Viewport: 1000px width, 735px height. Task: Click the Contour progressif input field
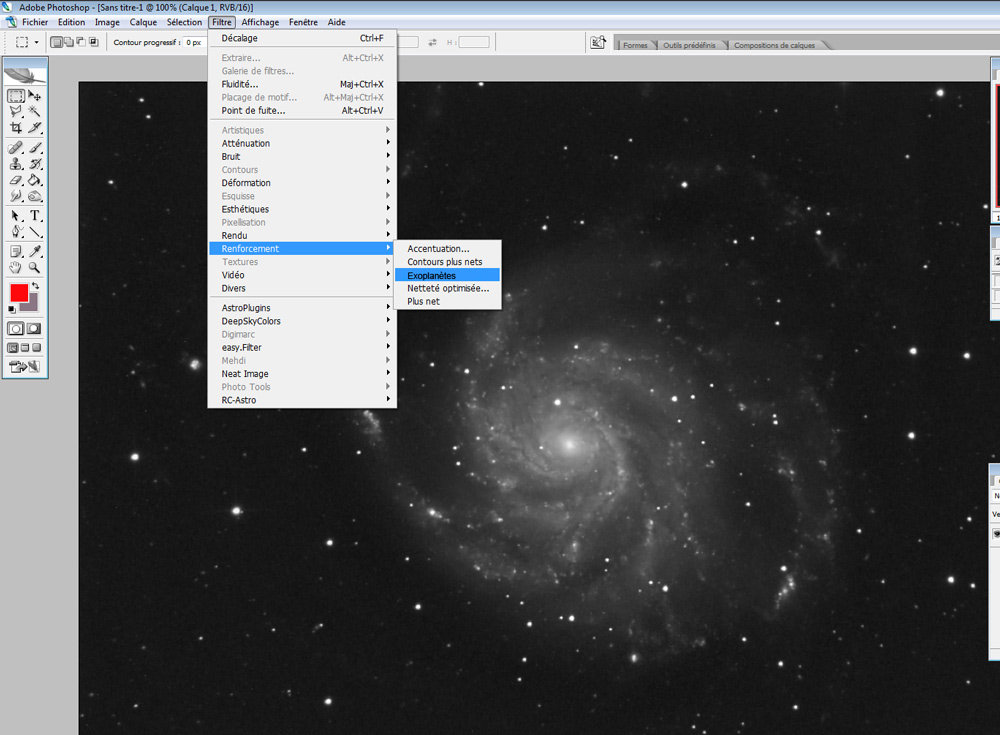(x=194, y=43)
